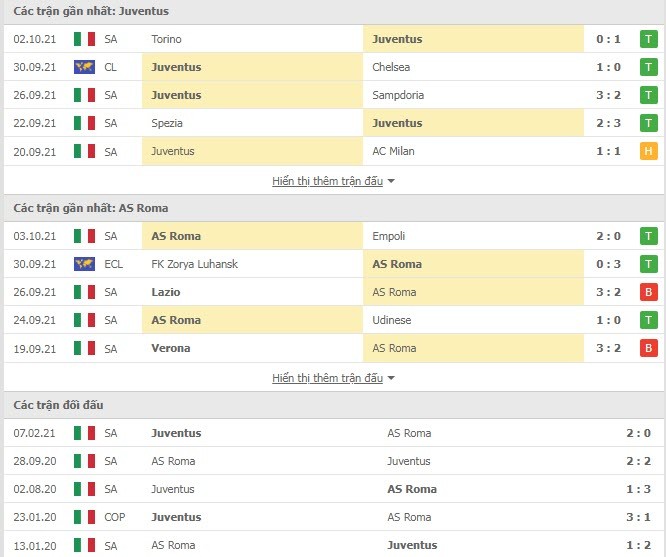Expand more matches under the Juventus section
The image size is (666, 557).
click(x=327, y=181)
